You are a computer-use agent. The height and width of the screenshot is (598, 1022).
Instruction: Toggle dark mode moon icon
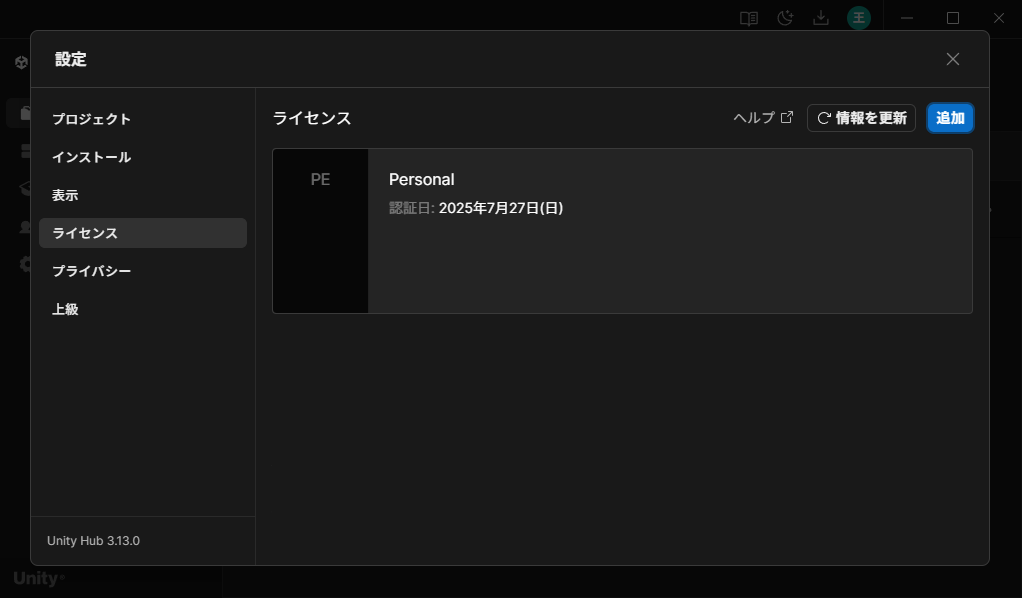[785, 18]
